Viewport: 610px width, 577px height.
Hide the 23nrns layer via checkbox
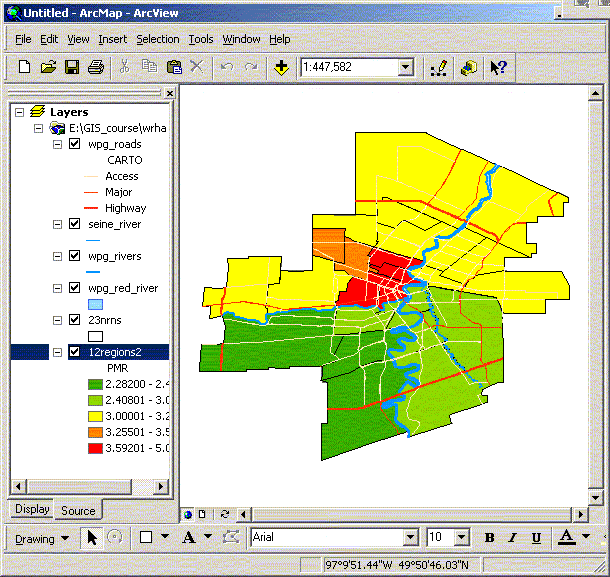[x=74, y=320]
